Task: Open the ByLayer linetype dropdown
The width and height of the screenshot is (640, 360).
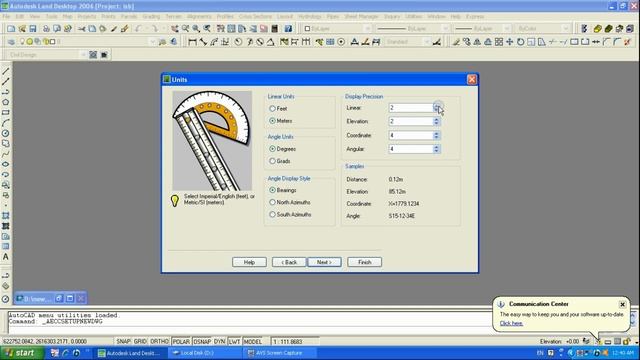Action: click(x=445, y=29)
